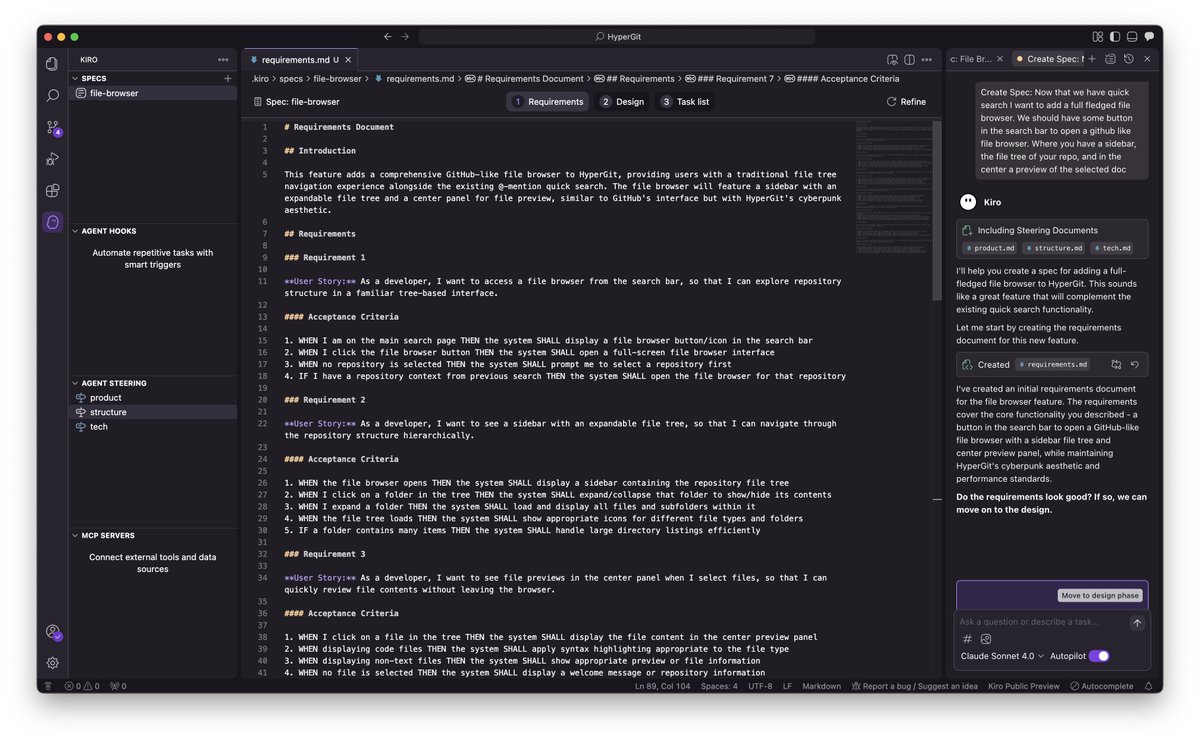Collapse the AGENT HOOKS section
The width and height of the screenshot is (1200, 742).
point(74,231)
